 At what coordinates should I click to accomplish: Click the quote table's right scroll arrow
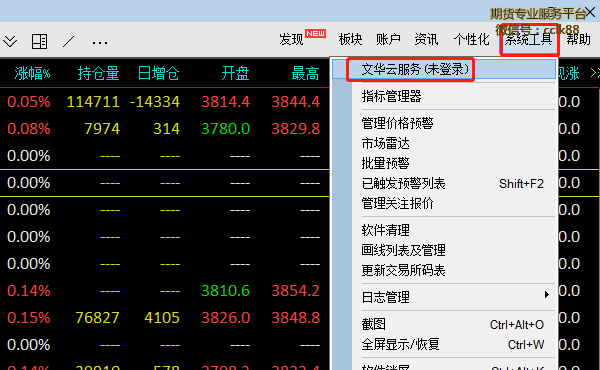tap(595, 73)
